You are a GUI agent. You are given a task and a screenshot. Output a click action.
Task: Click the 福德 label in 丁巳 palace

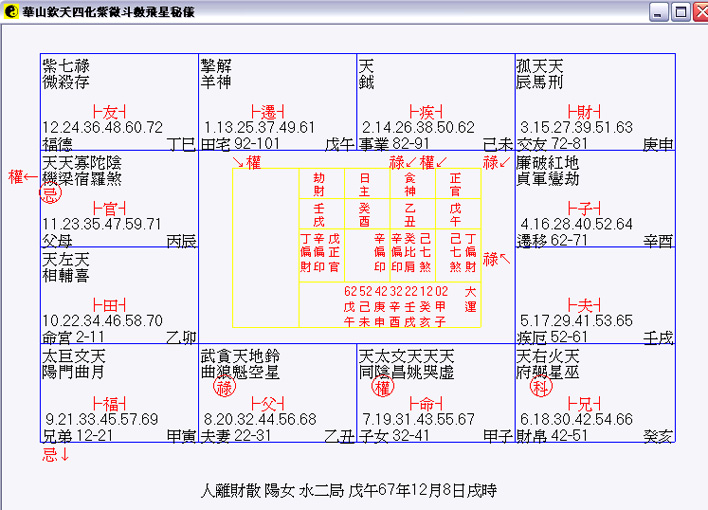[57, 144]
